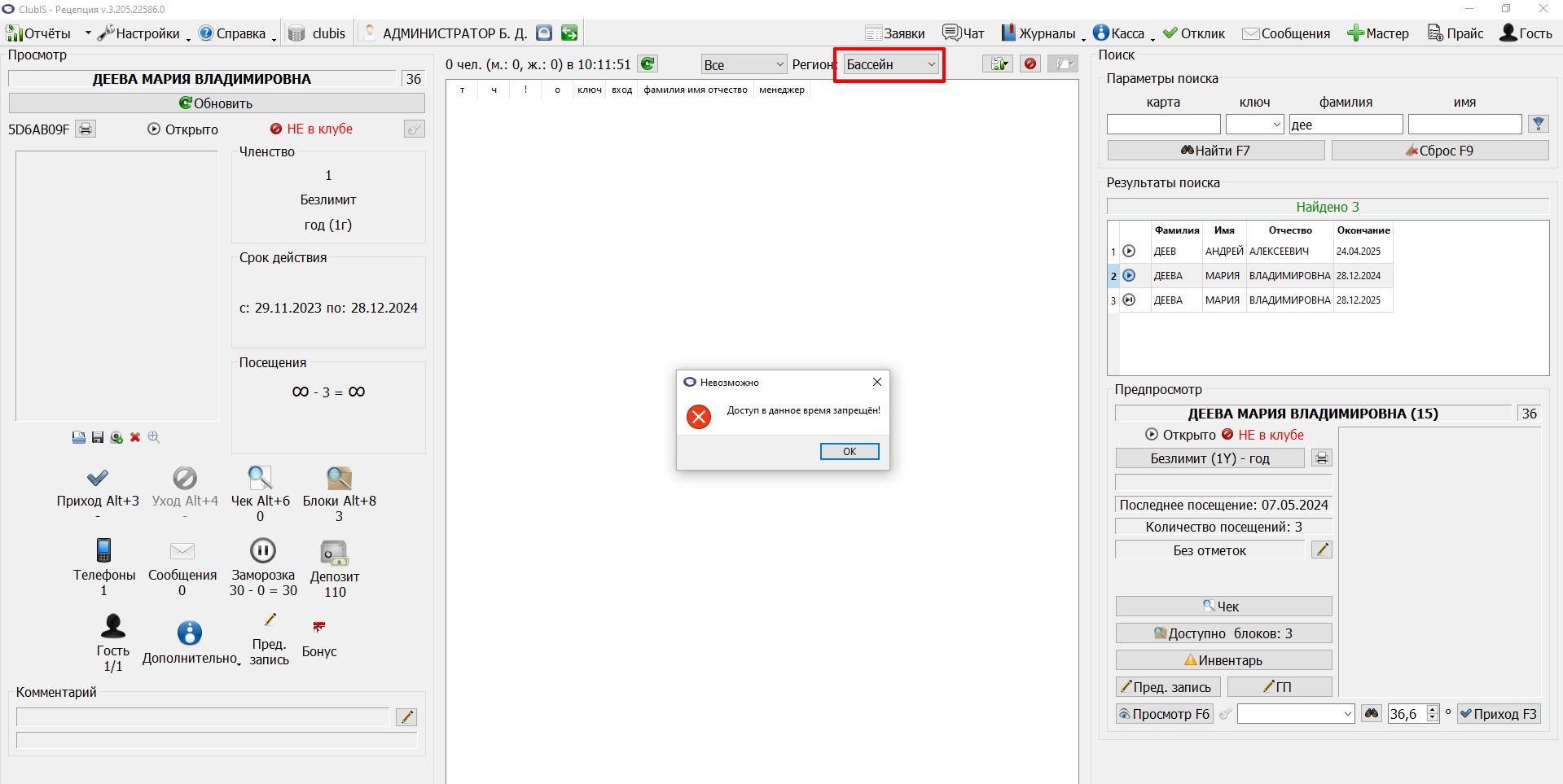
Task: Click the webcam capture icon under photo
Action: 116,438
